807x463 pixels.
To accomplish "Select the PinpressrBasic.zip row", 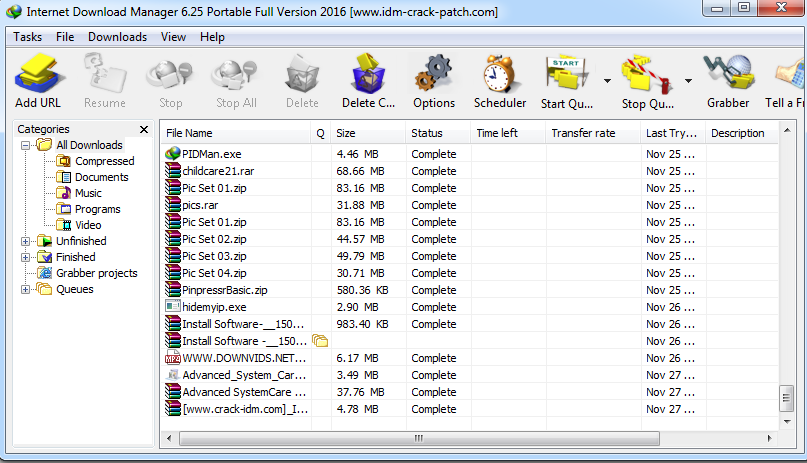I will point(471,290).
